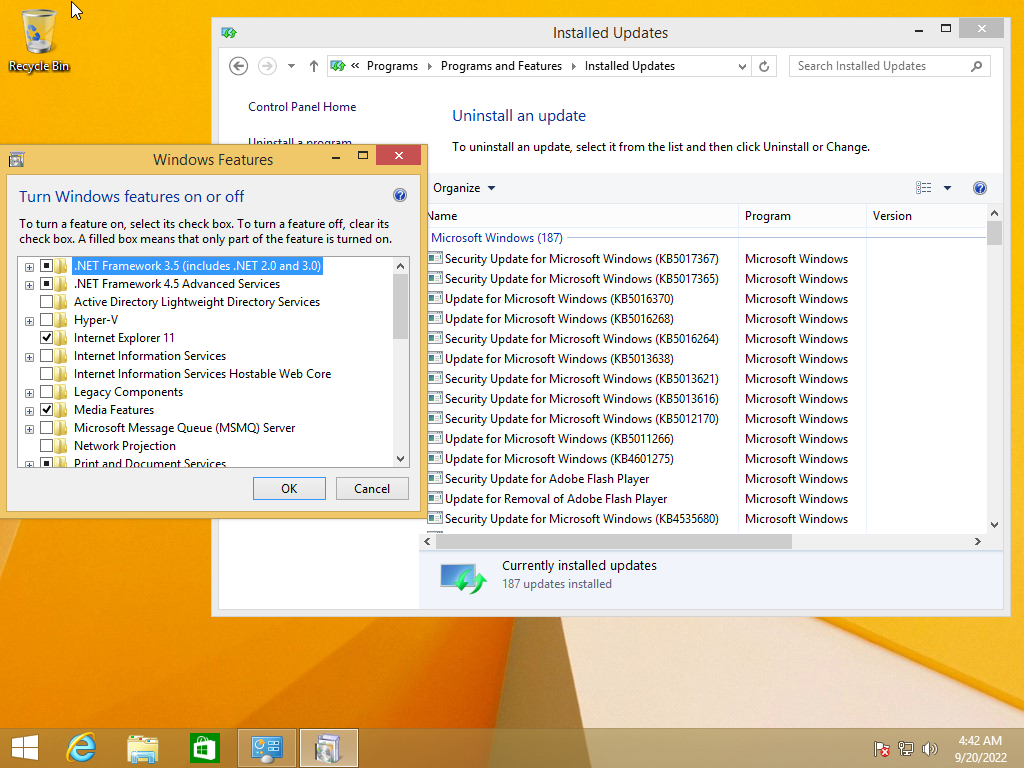Open the view options dropdown arrow
Image resolution: width=1024 pixels, height=768 pixels.
click(x=948, y=188)
